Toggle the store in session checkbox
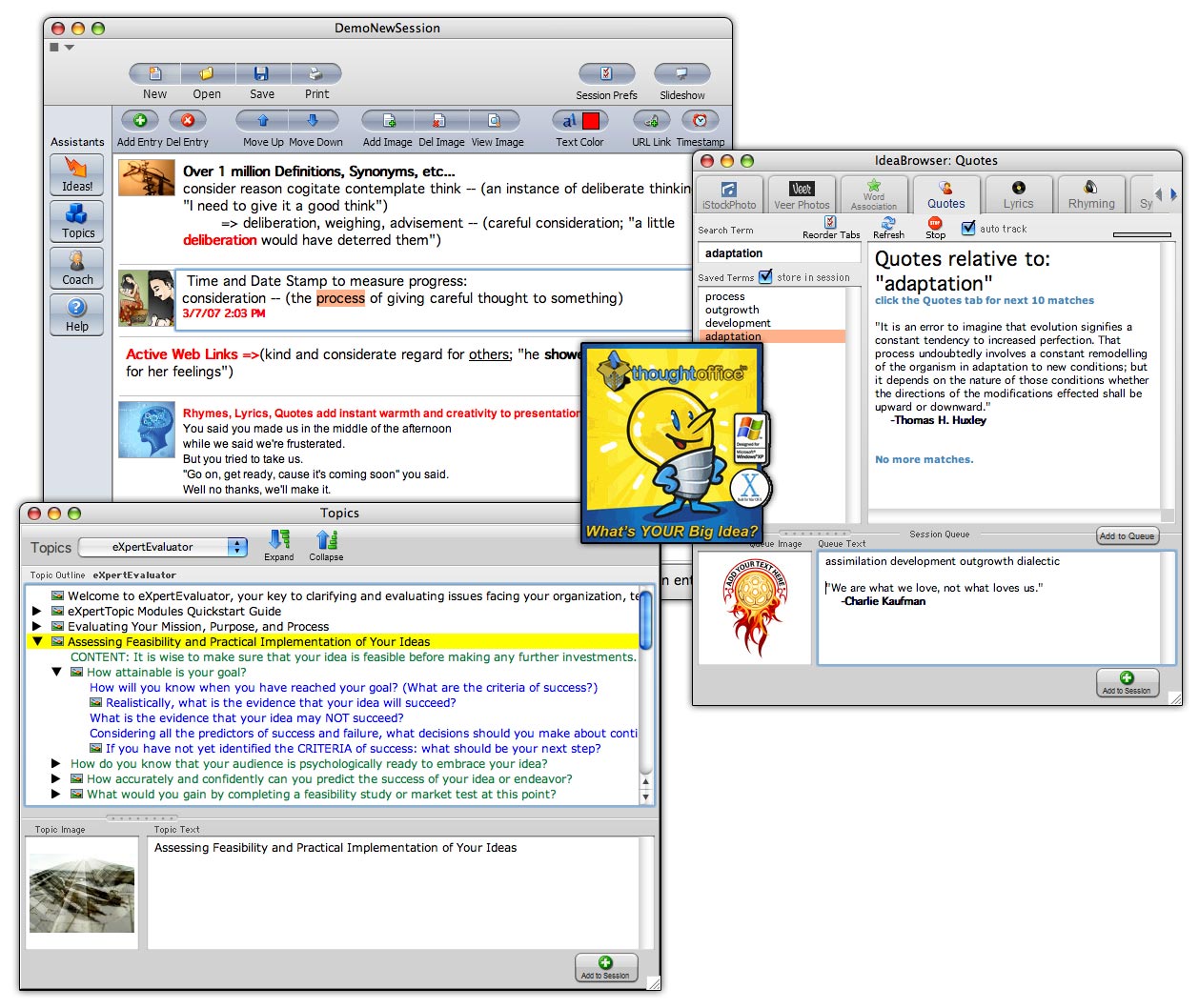 (765, 277)
